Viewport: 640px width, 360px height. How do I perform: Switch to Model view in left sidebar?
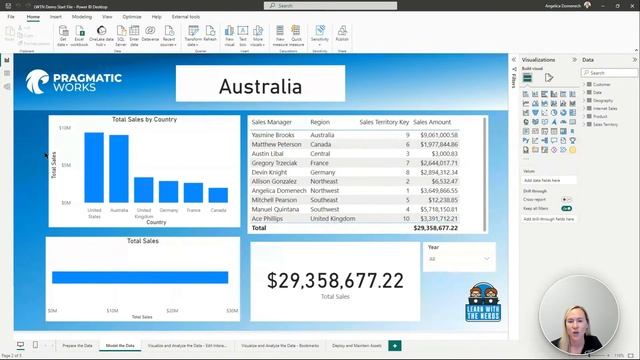pos(7,87)
